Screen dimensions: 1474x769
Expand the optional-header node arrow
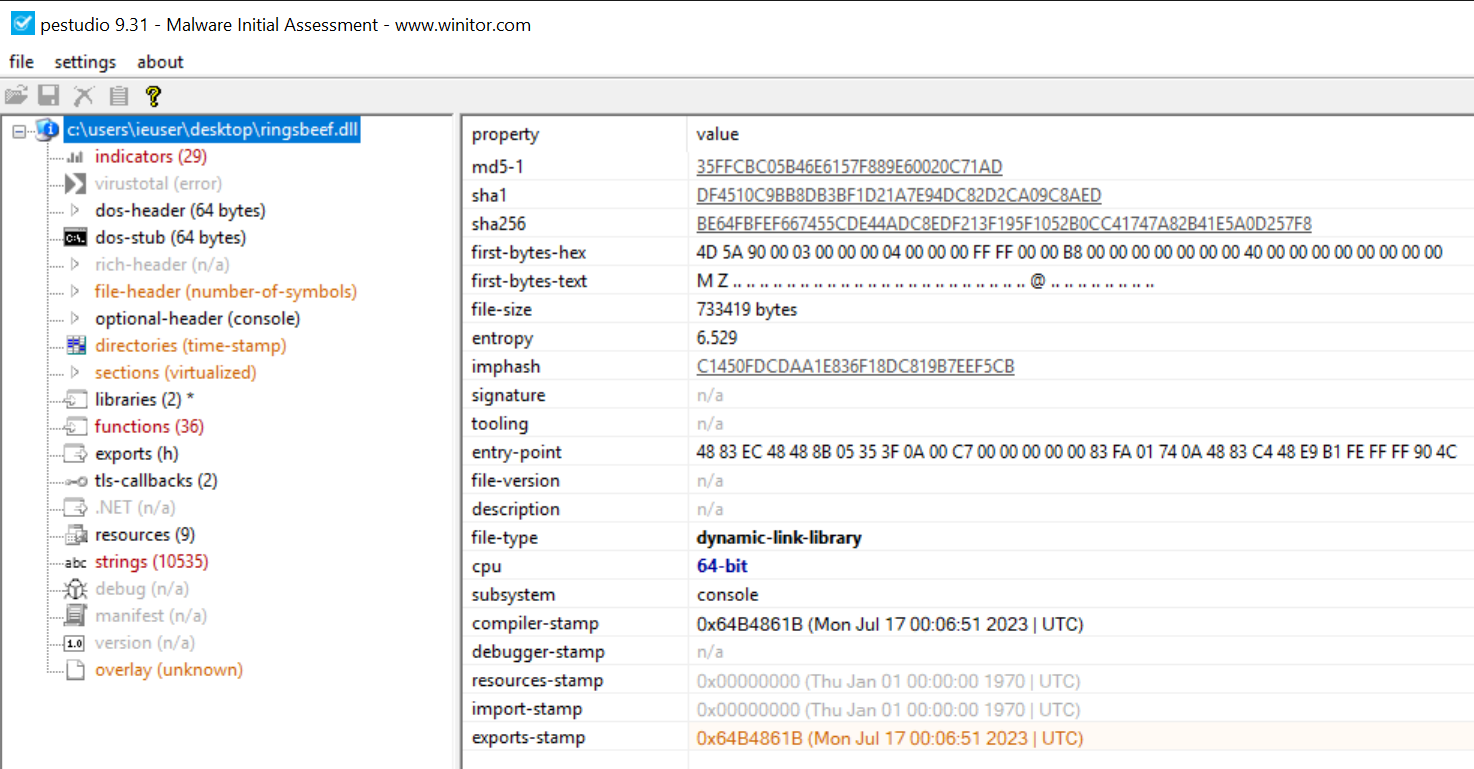coord(75,319)
